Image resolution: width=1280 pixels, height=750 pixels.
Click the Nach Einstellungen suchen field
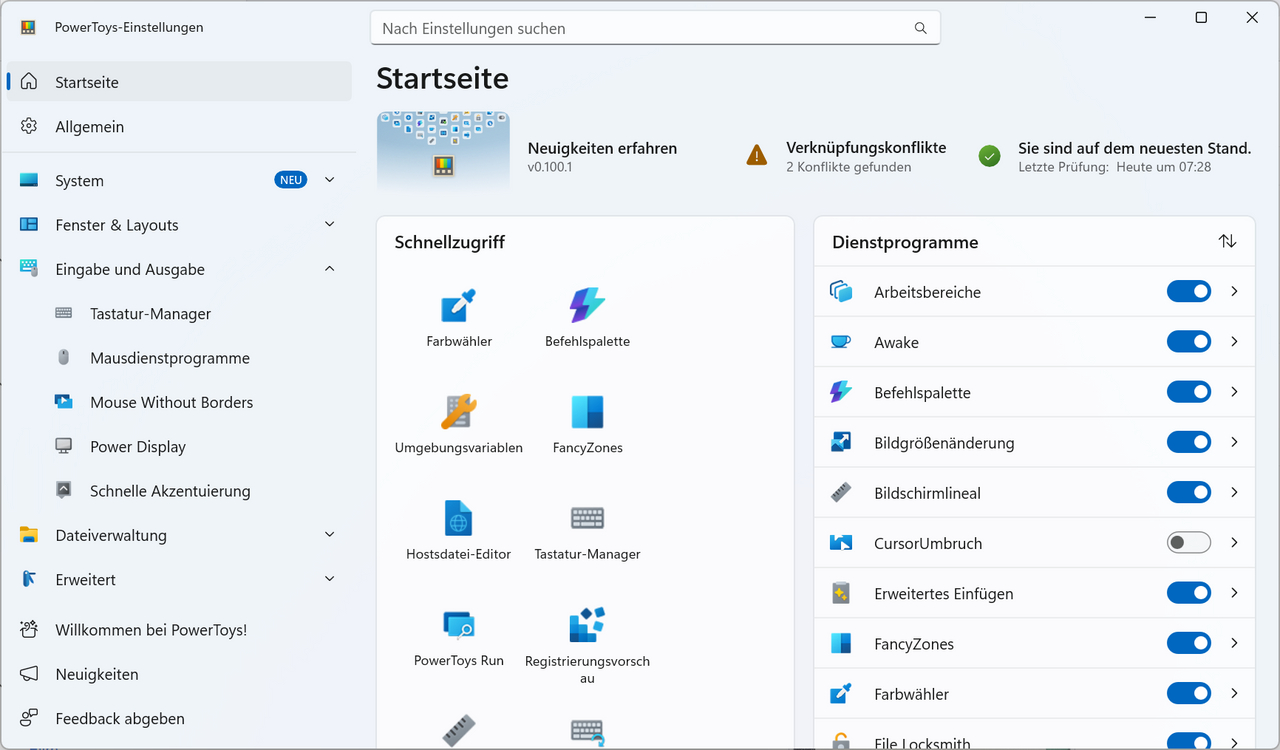(655, 28)
